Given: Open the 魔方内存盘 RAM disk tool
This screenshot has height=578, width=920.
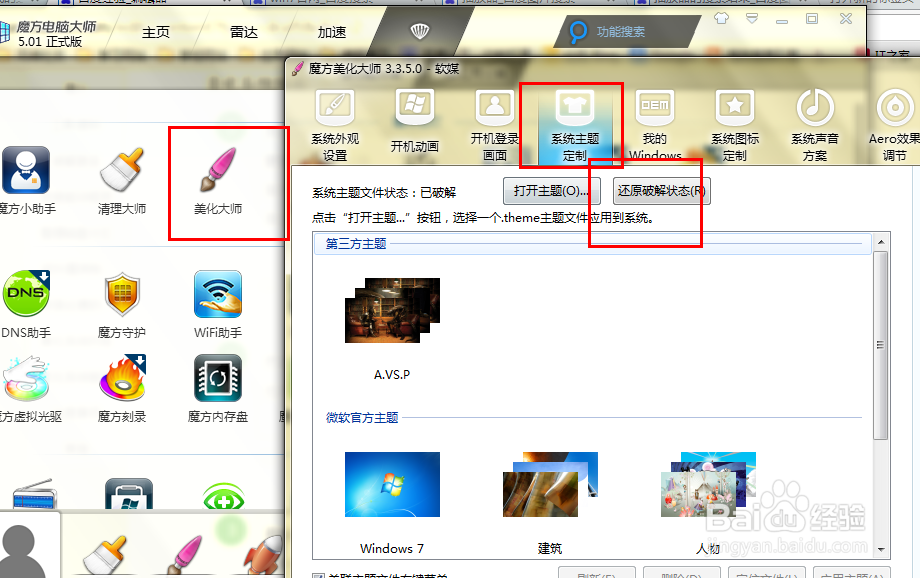Looking at the screenshot, I should pyautogui.click(x=218, y=378).
